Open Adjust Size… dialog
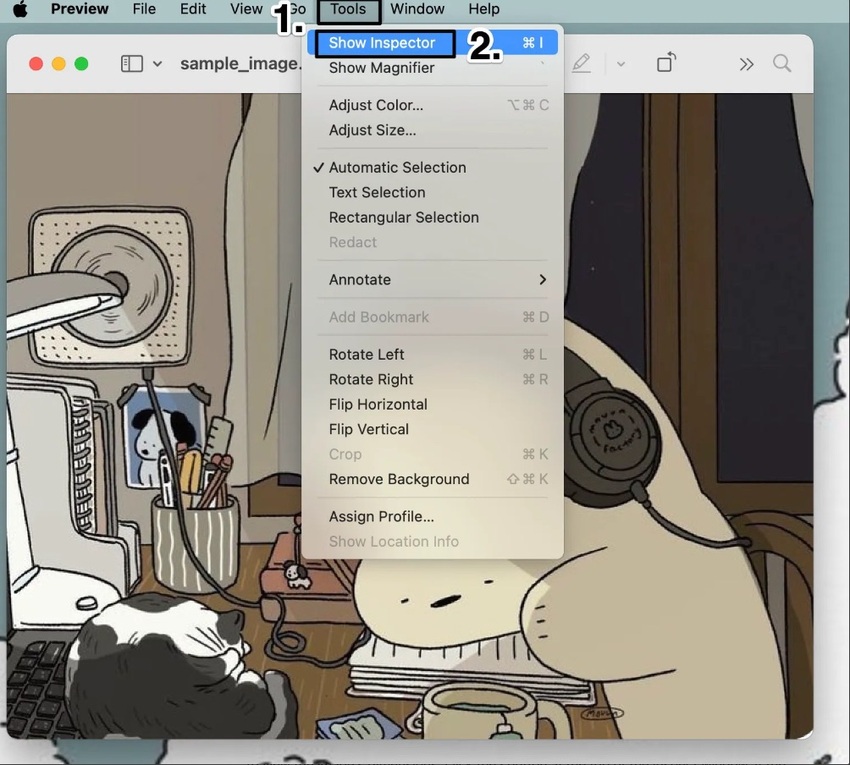This screenshot has height=765, width=850. pos(433,130)
